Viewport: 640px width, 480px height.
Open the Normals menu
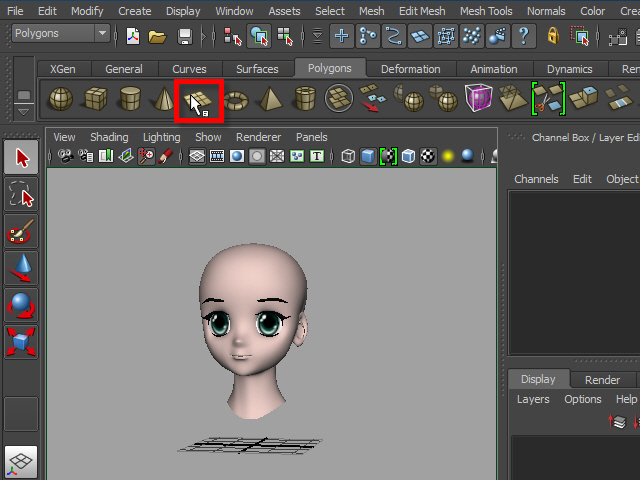546,11
